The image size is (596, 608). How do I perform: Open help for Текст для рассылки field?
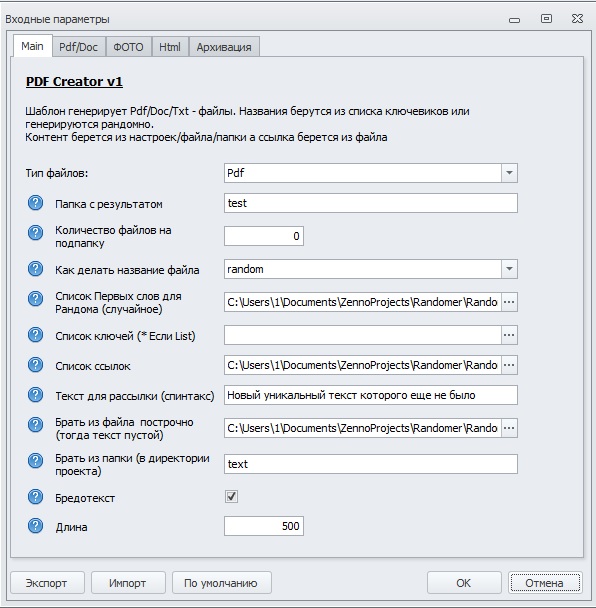tap(35, 395)
